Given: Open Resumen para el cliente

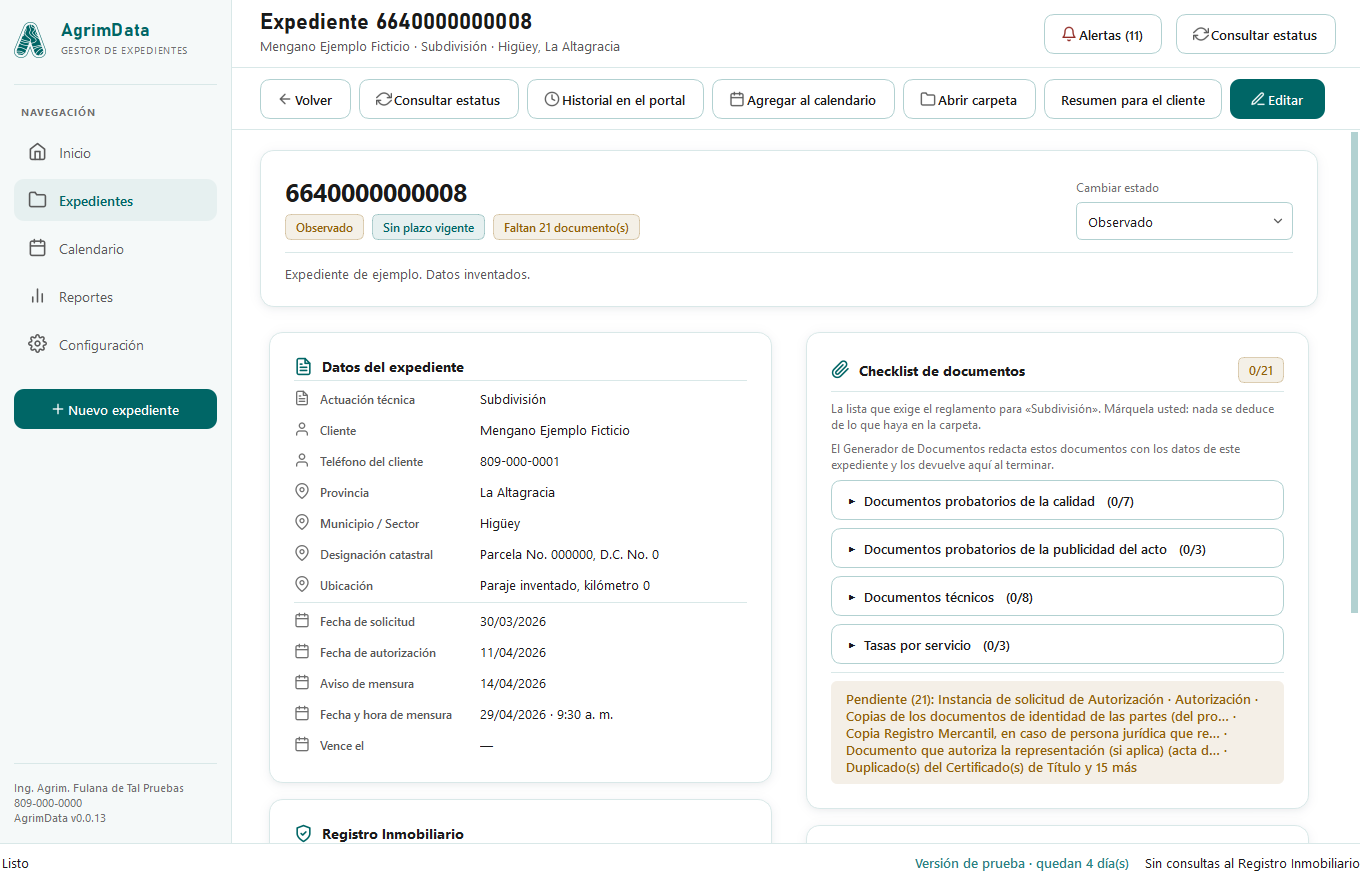Looking at the screenshot, I should pyautogui.click(x=1133, y=99).
